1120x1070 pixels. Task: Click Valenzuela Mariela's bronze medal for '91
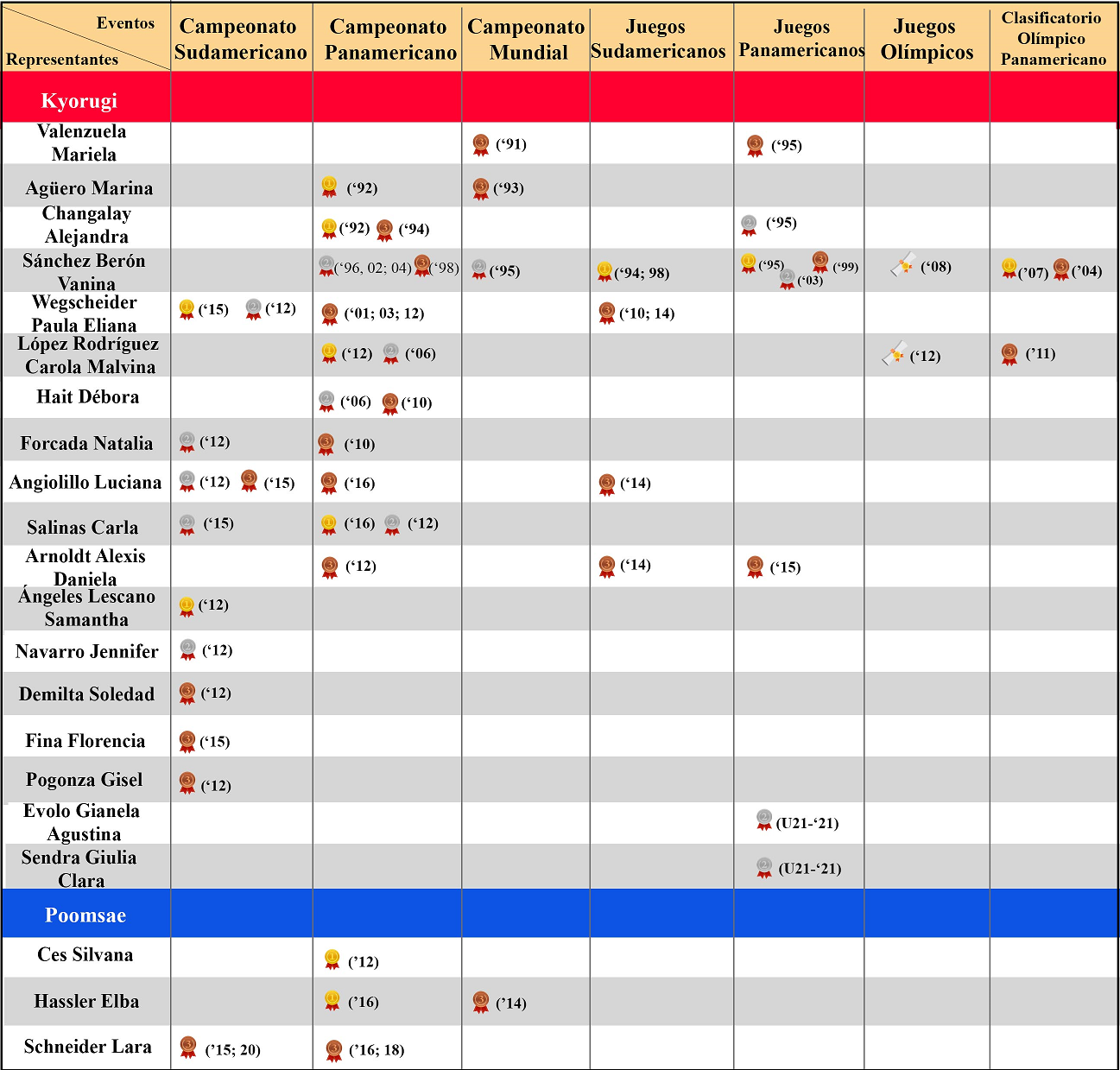(481, 144)
